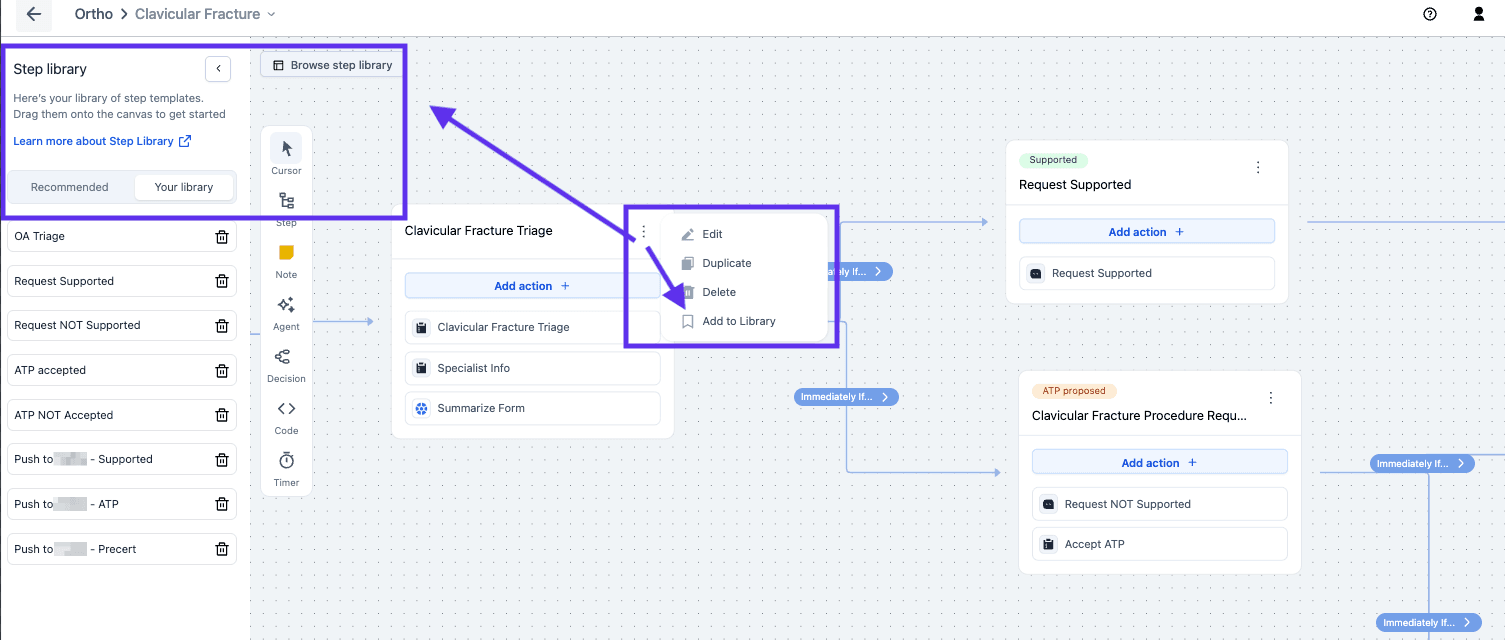Viewport: 1505px width, 640px height.
Task: Select the Cursor tool
Action: 286,155
